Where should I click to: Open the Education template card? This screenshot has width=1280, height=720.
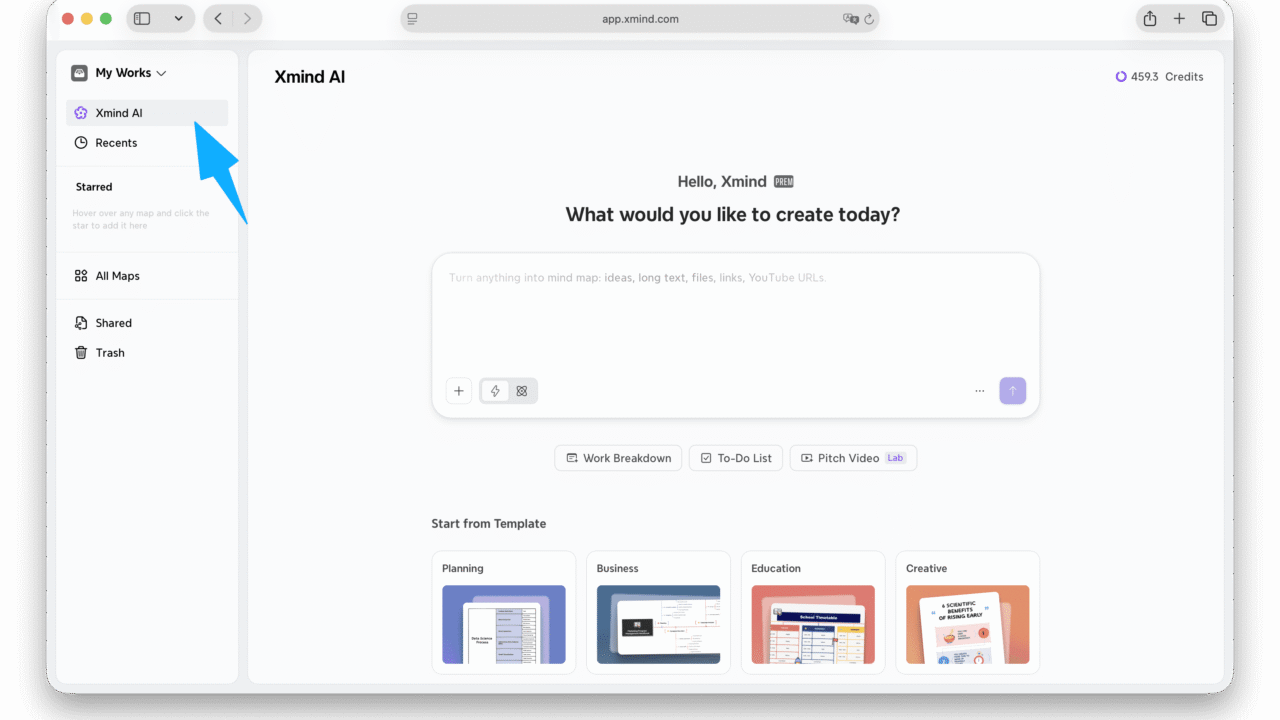pos(813,612)
